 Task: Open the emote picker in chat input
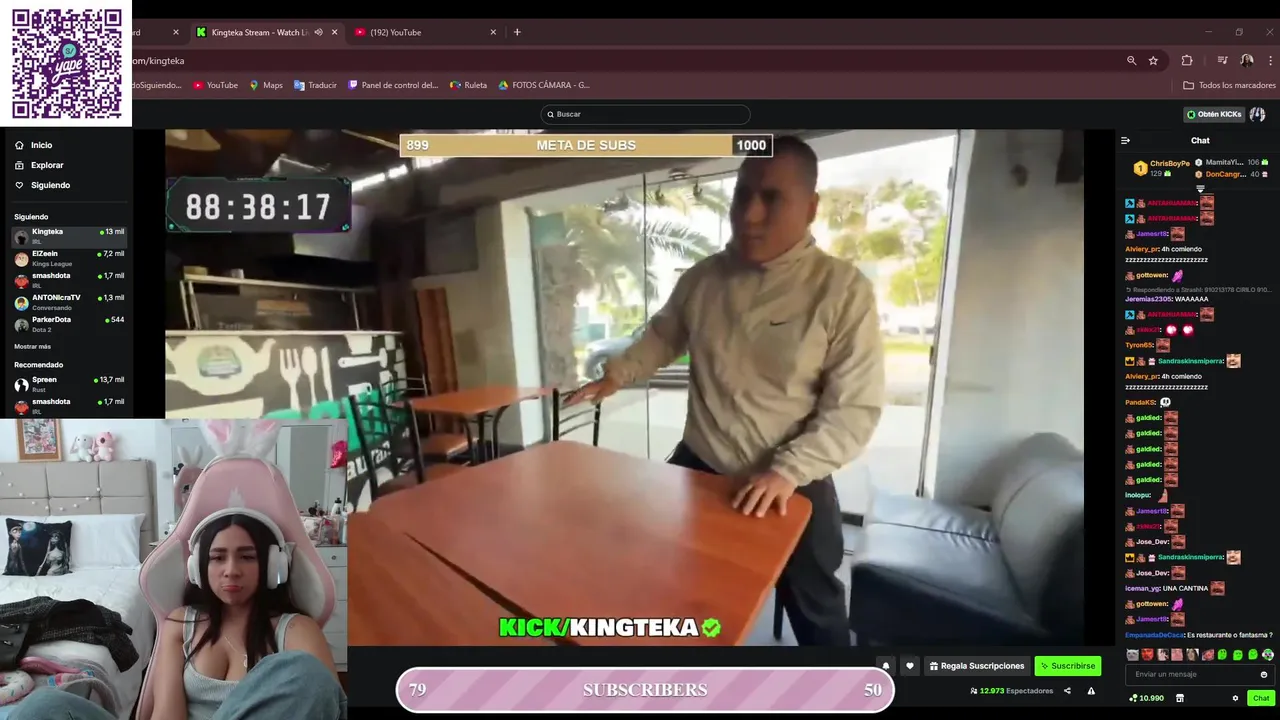tap(1264, 674)
